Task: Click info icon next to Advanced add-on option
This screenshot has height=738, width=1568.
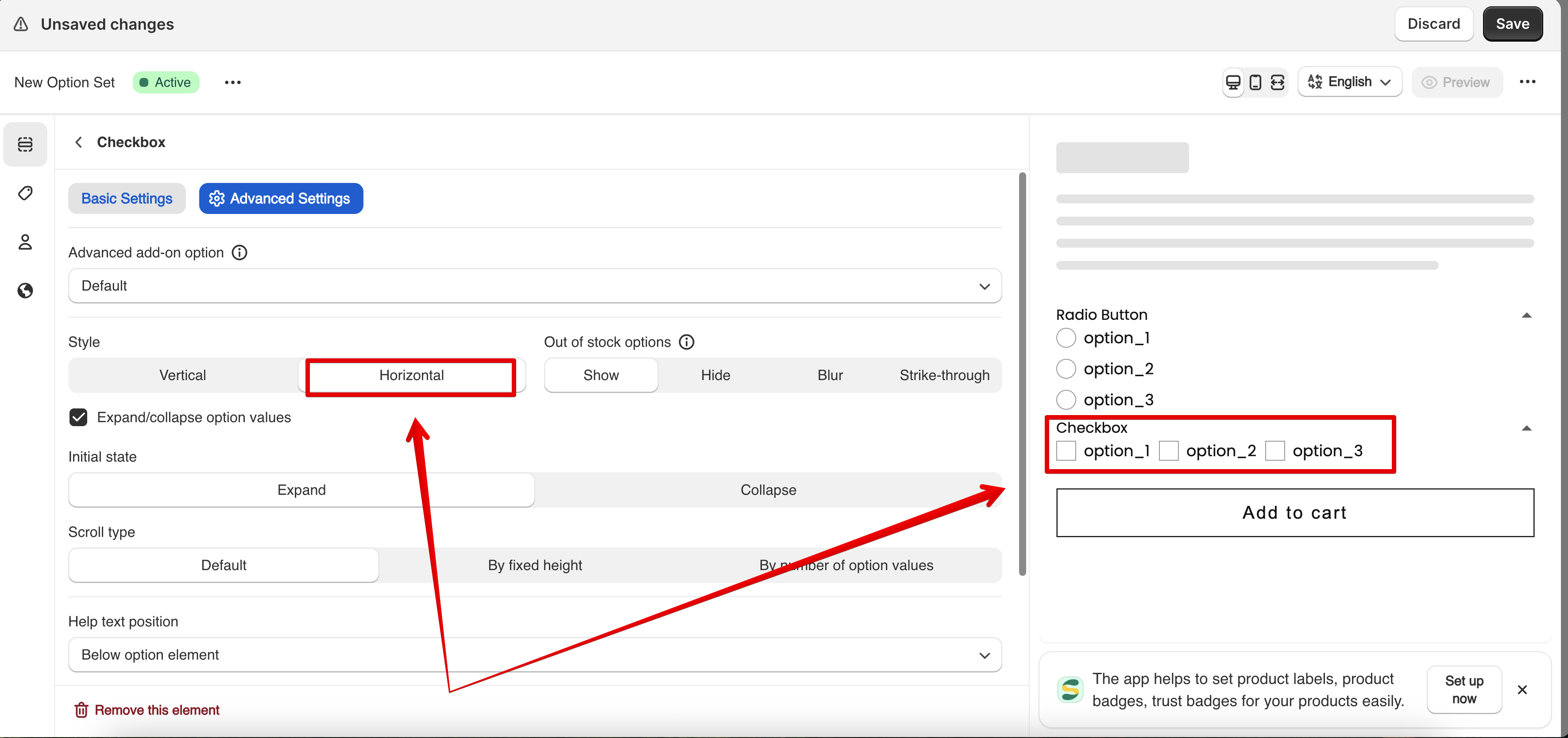Action: tap(240, 252)
